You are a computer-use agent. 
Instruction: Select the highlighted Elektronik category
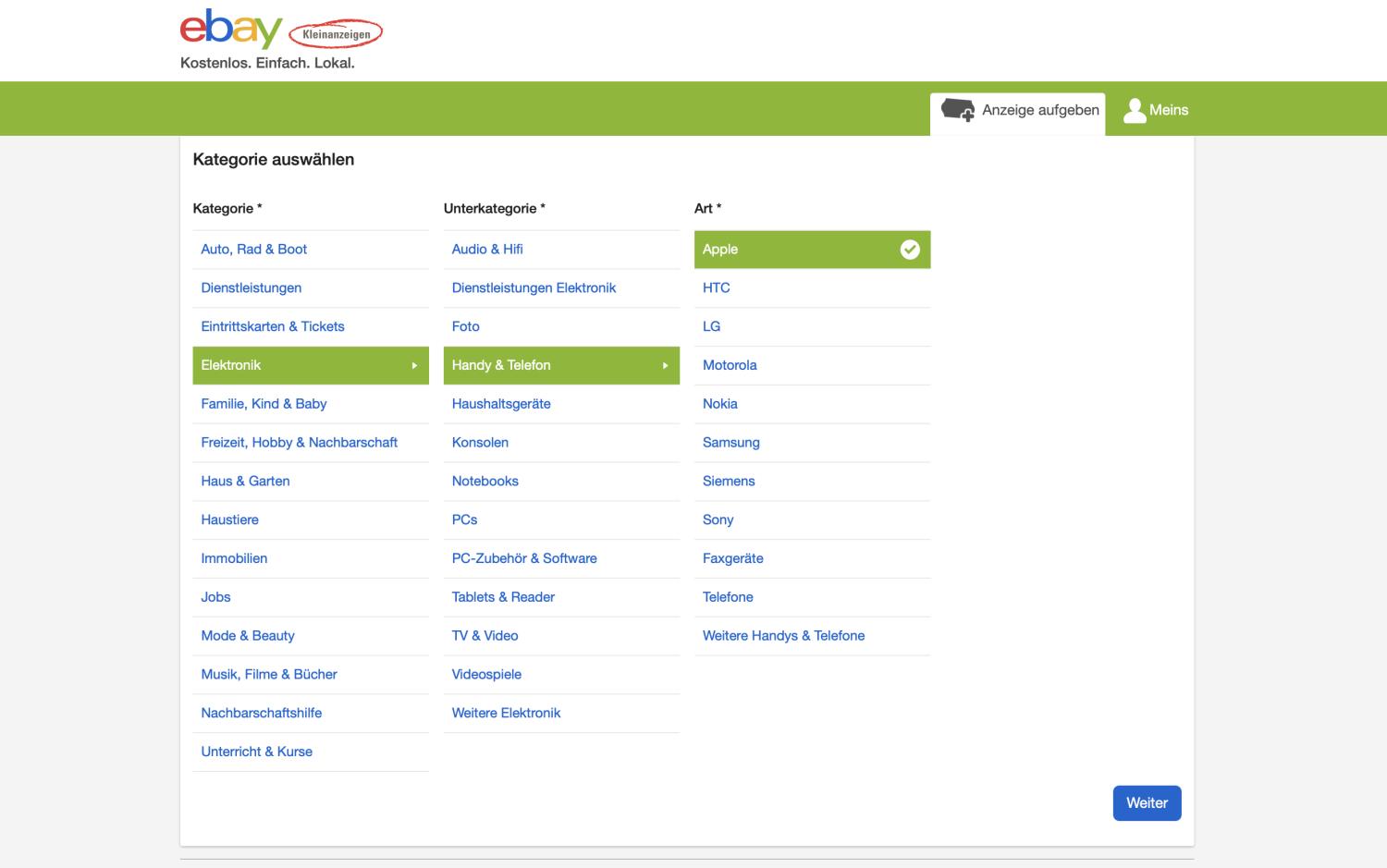coord(311,365)
